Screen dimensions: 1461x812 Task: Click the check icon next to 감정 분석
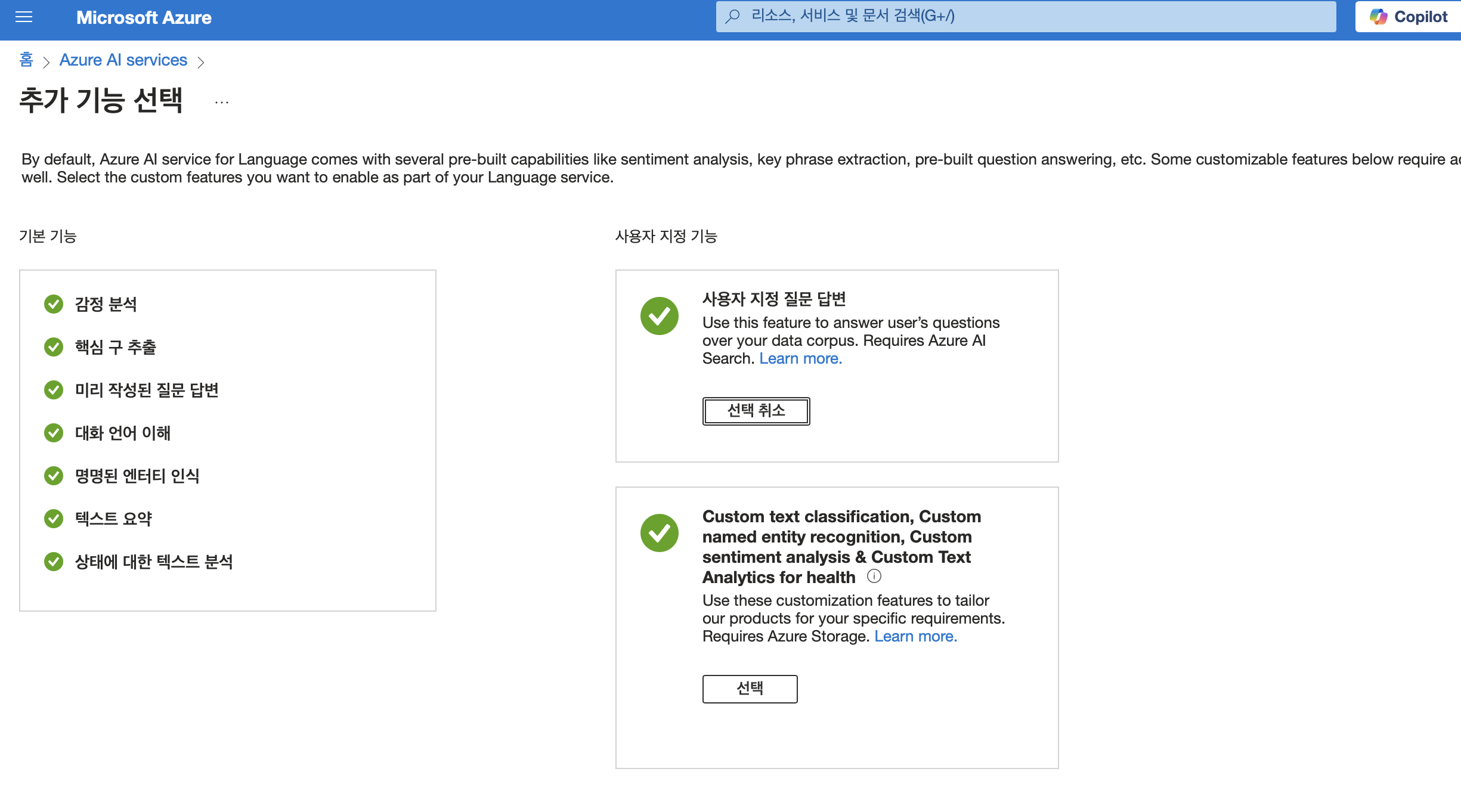point(54,304)
